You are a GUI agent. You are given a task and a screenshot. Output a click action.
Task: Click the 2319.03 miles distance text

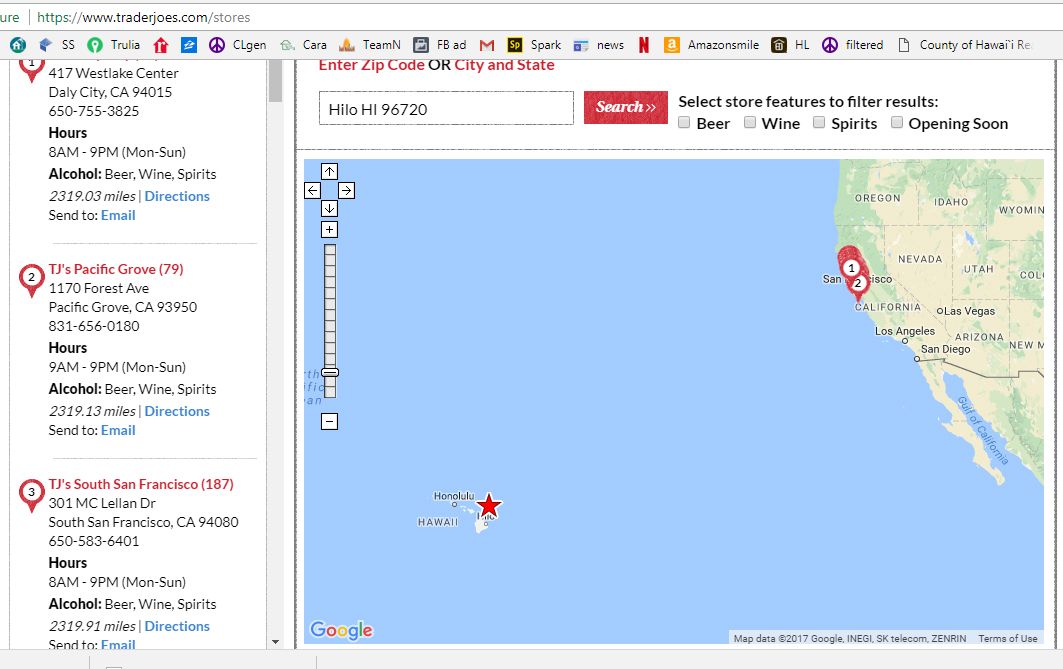coord(92,196)
